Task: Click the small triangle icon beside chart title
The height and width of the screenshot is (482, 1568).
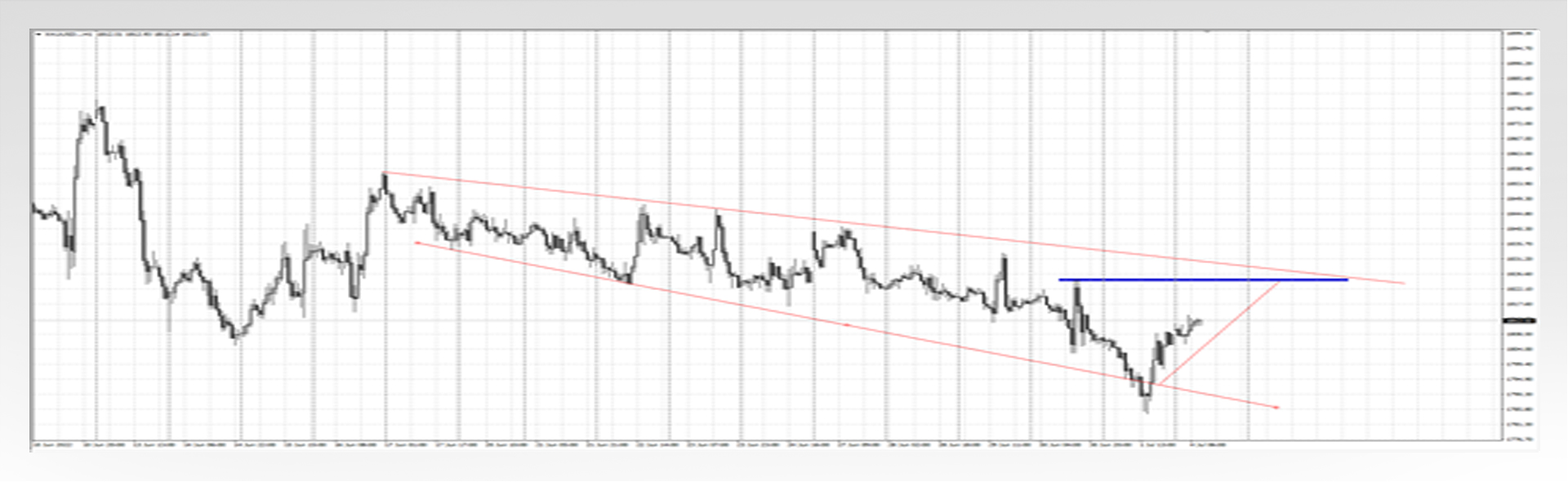Action: [x=38, y=34]
